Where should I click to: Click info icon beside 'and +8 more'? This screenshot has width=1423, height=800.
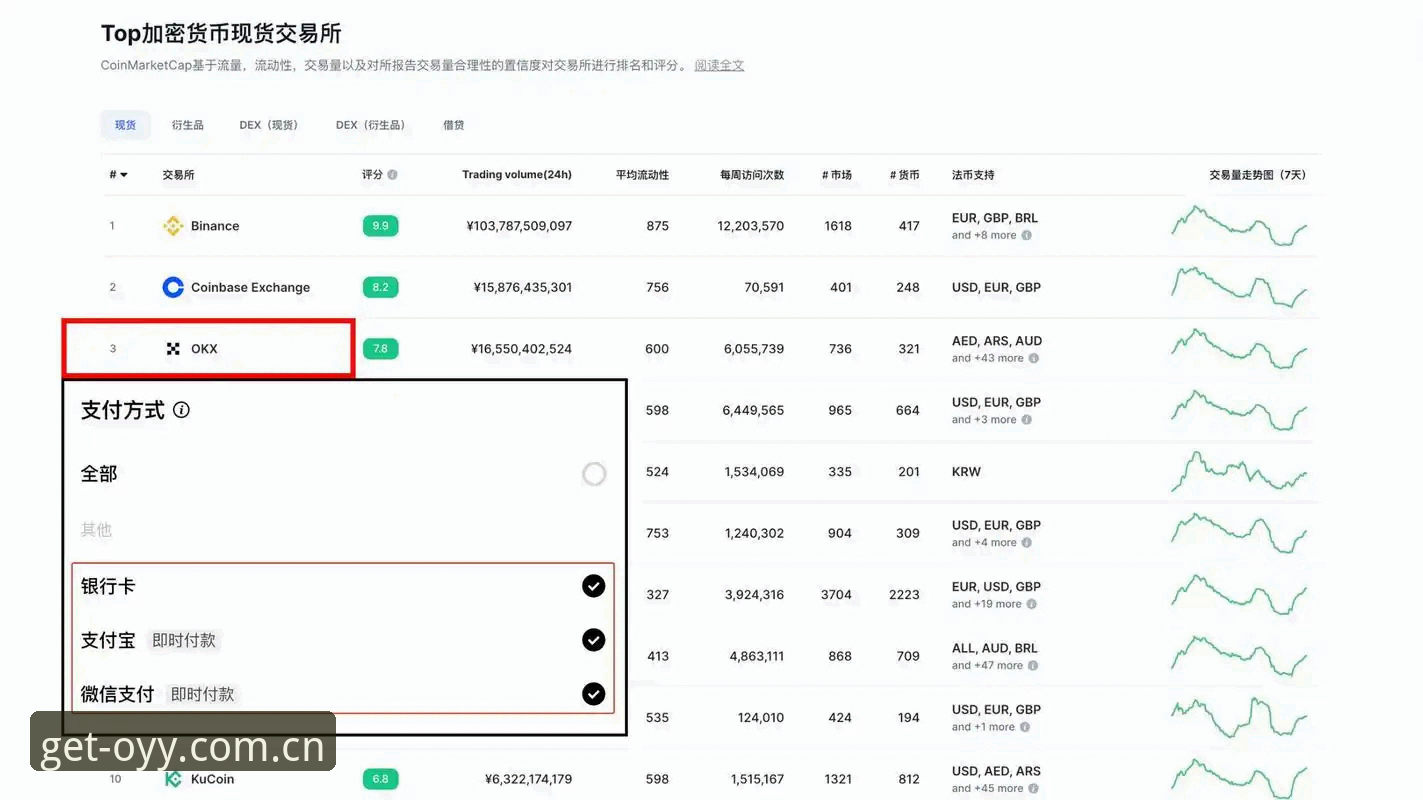1026,236
